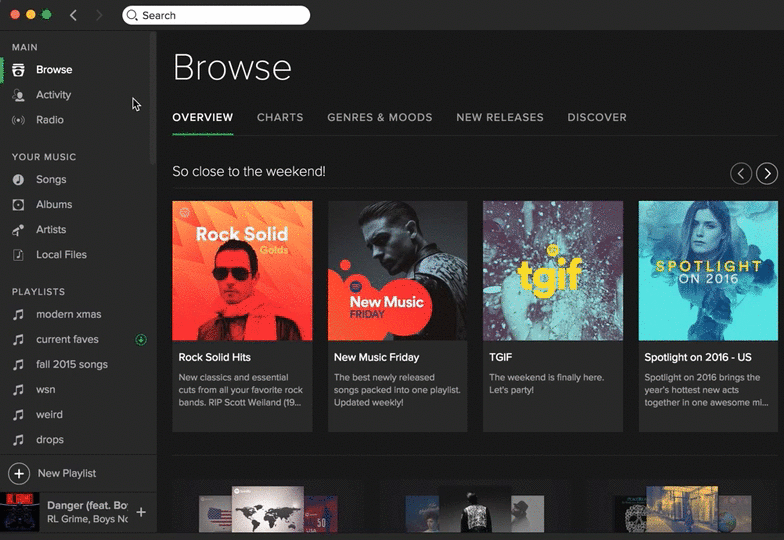Open Browse from sidebar icon
Screen dimensions: 784x540
[x=18, y=70]
